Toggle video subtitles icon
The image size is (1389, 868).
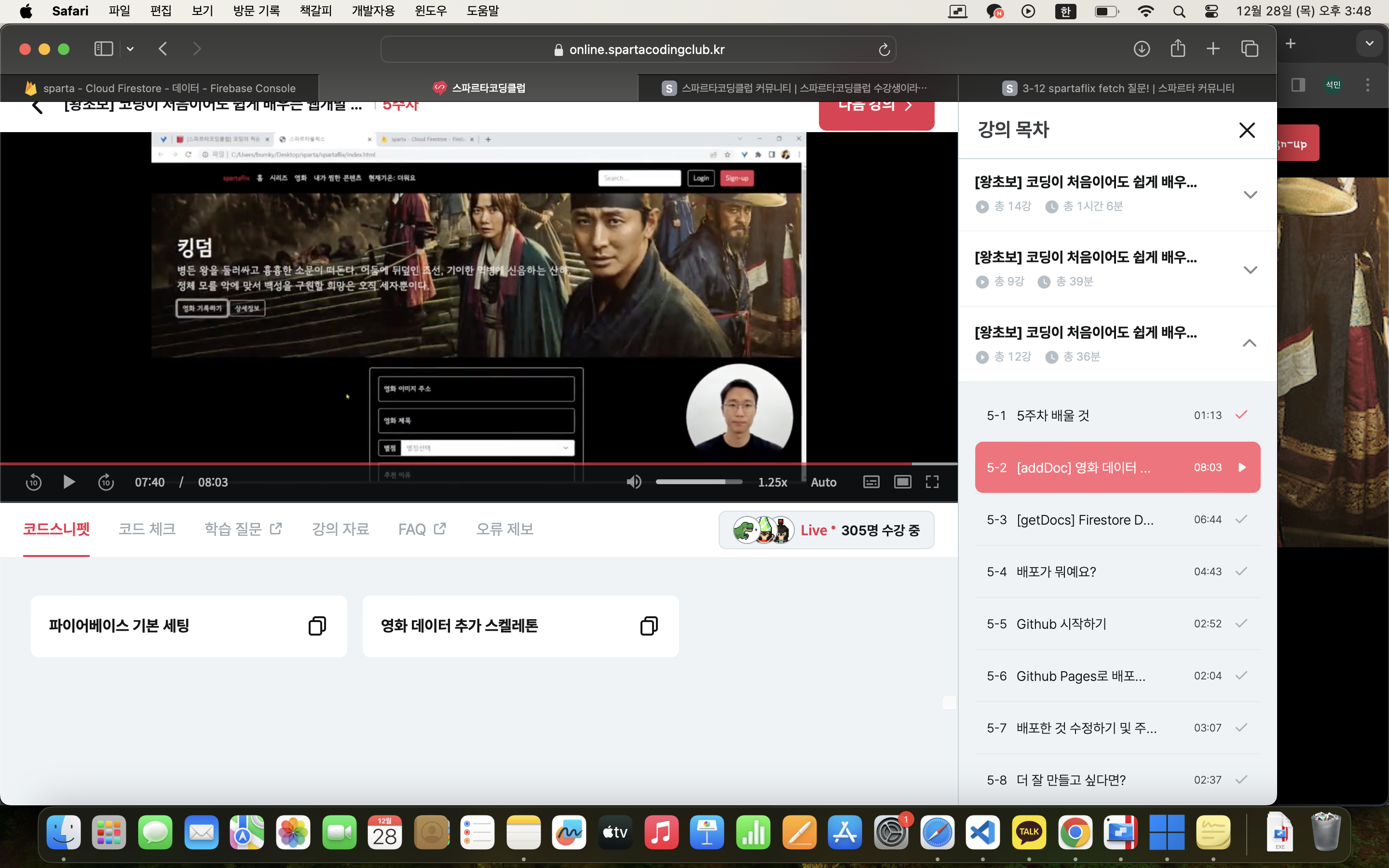point(872,482)
